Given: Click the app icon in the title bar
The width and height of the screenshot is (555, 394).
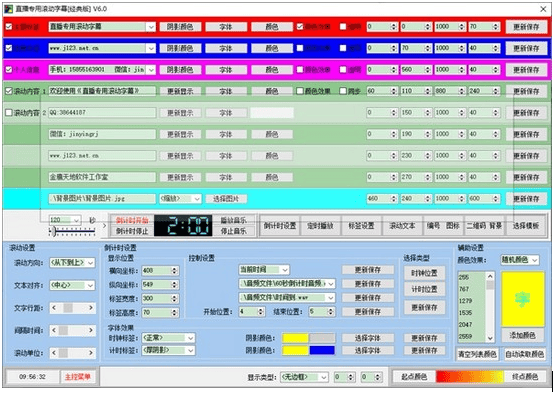Looking at the screenshot, I should click(x=8, y=8).
